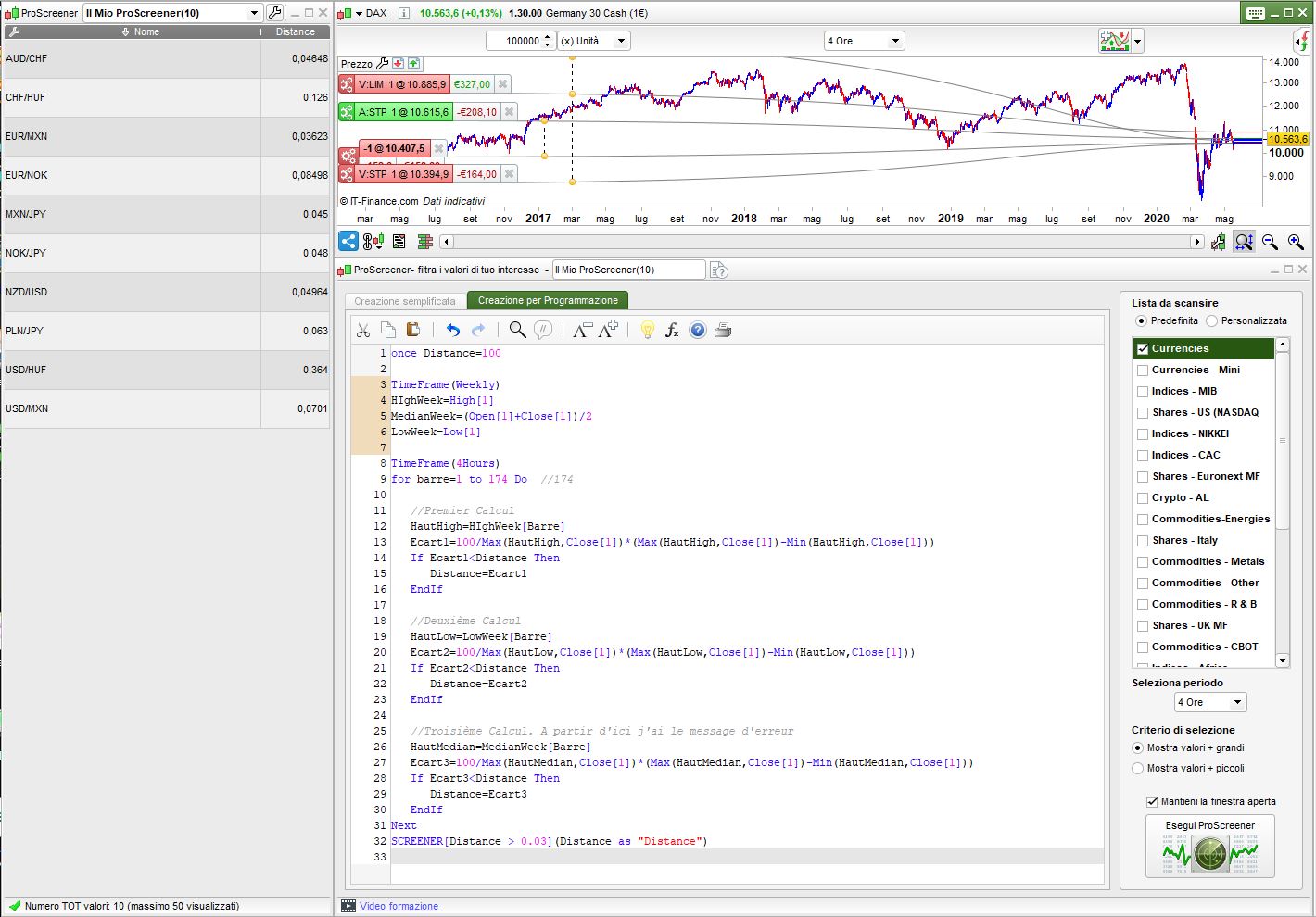1316x917 pixels.
Task: Increase editor font size (A+ icon)
Action: (x=608, y=331)
